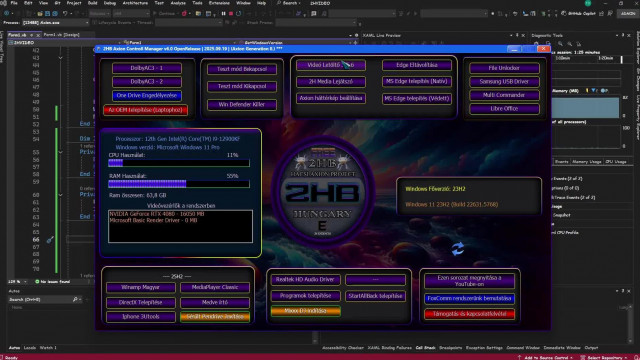Click the Teszt mód Bekapcsol button
Screen dimensions: 640x360
242,69
